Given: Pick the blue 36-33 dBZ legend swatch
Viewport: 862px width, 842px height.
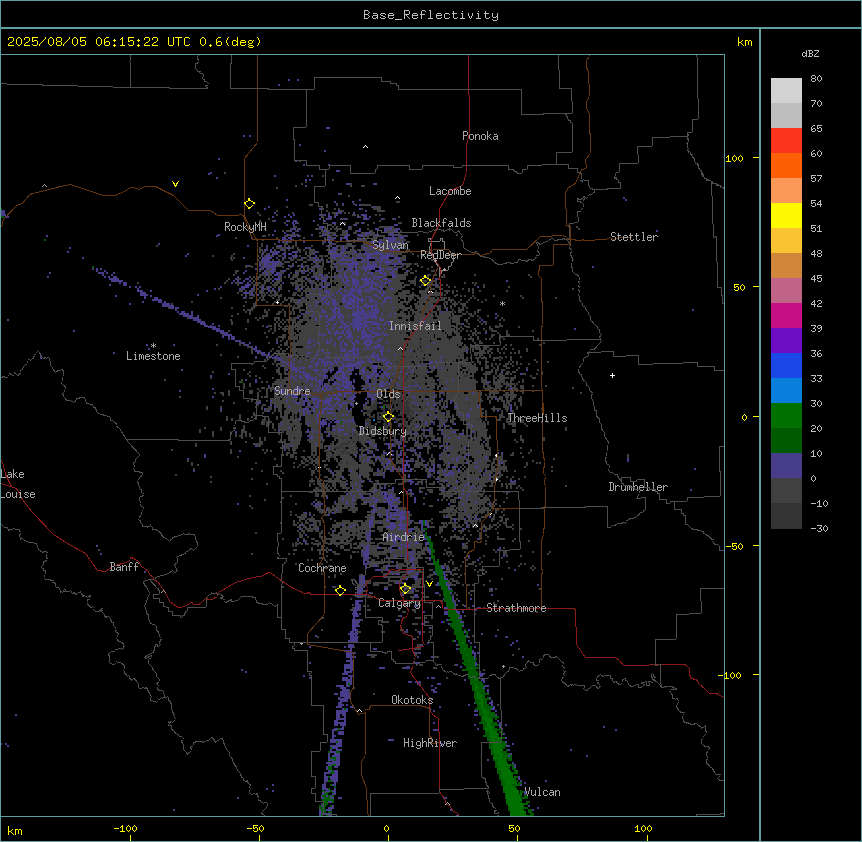Looking at the screenshot, I should [786, 365].
